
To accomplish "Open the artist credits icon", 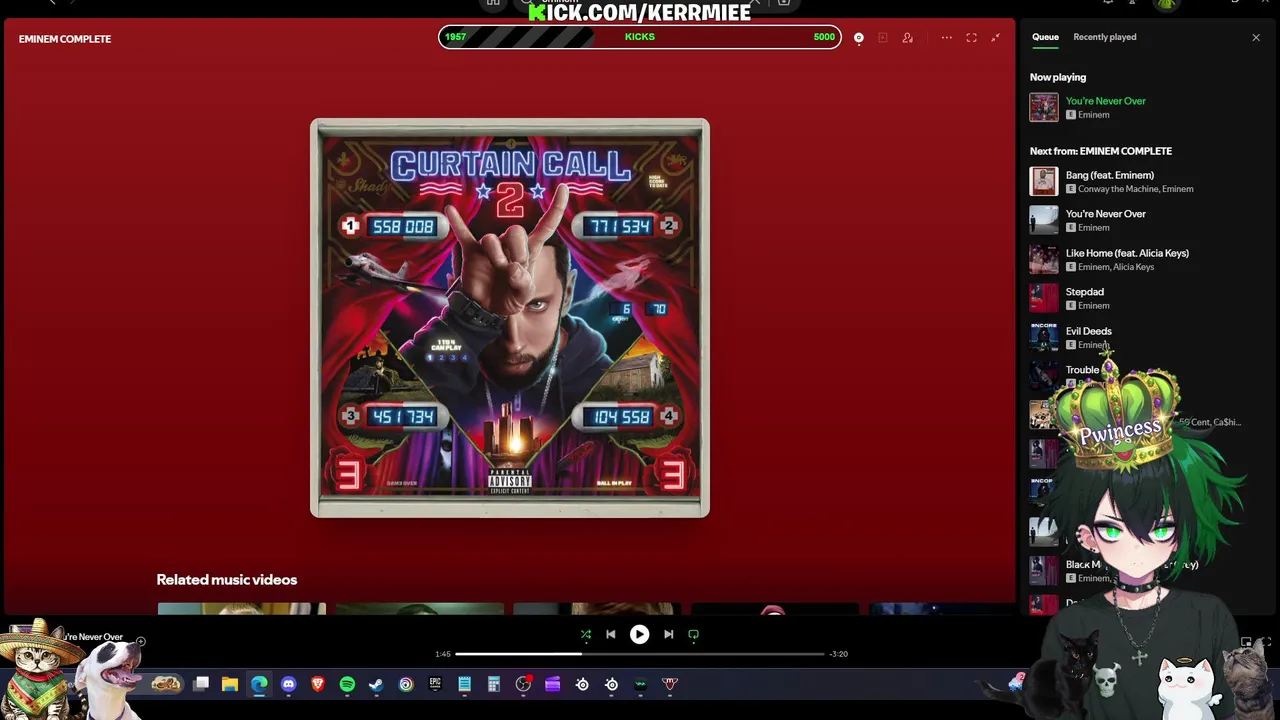I will [x=908, y=38].
